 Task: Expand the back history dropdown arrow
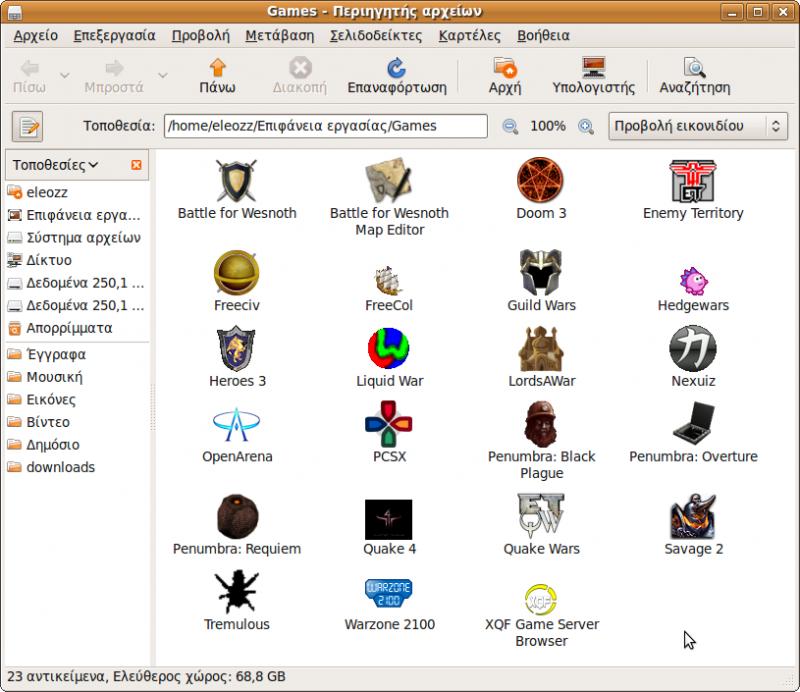pos(64,76)
